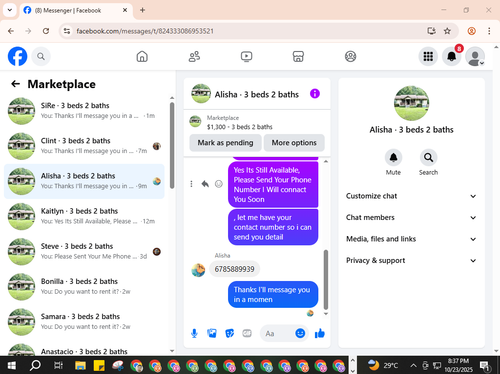Click the site information icon in address bar
The width and height of the screenshot is (500, 374).
67,31
